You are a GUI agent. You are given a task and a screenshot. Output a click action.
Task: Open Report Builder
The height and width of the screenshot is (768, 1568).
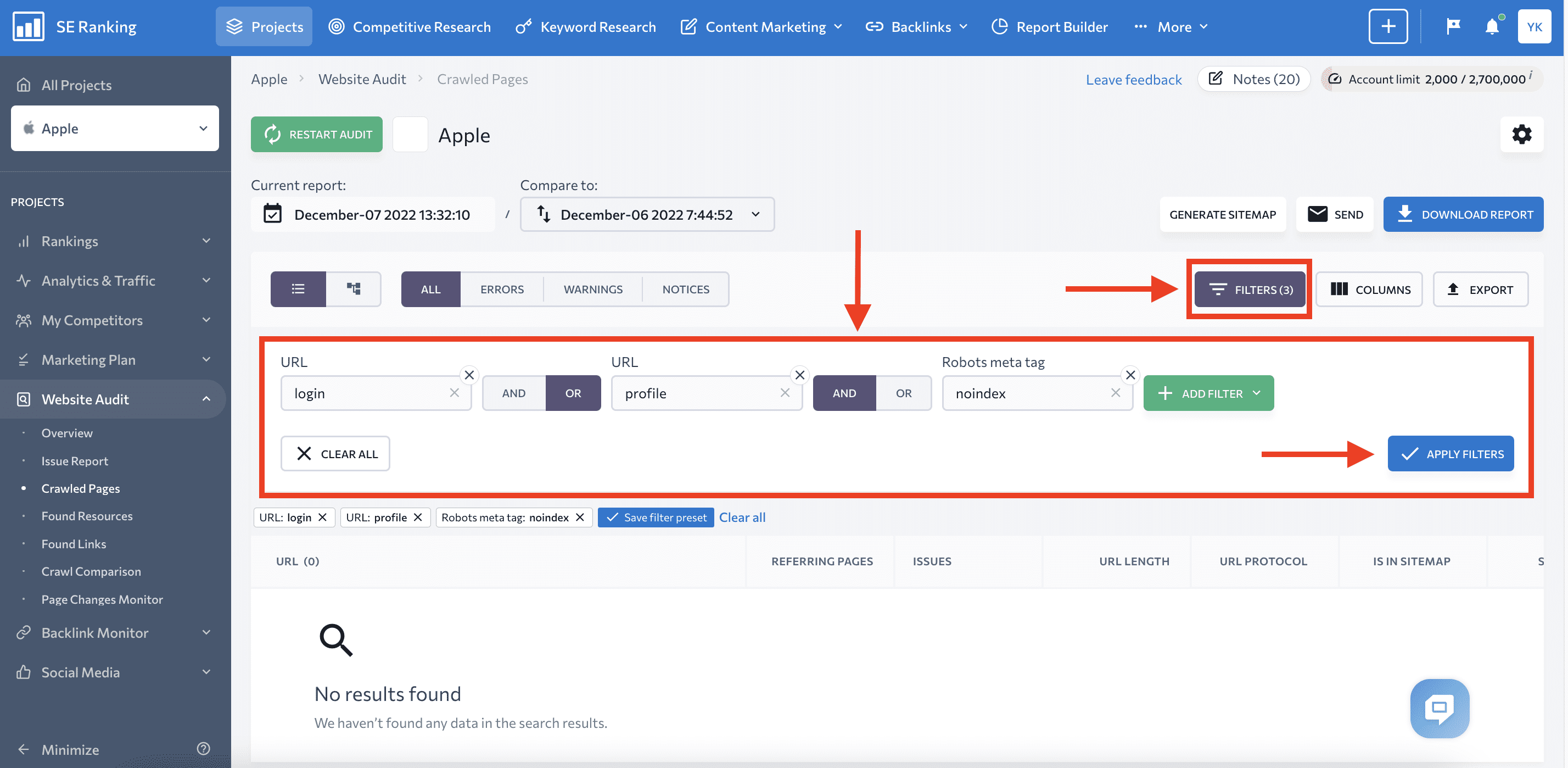pos(1049,27)
